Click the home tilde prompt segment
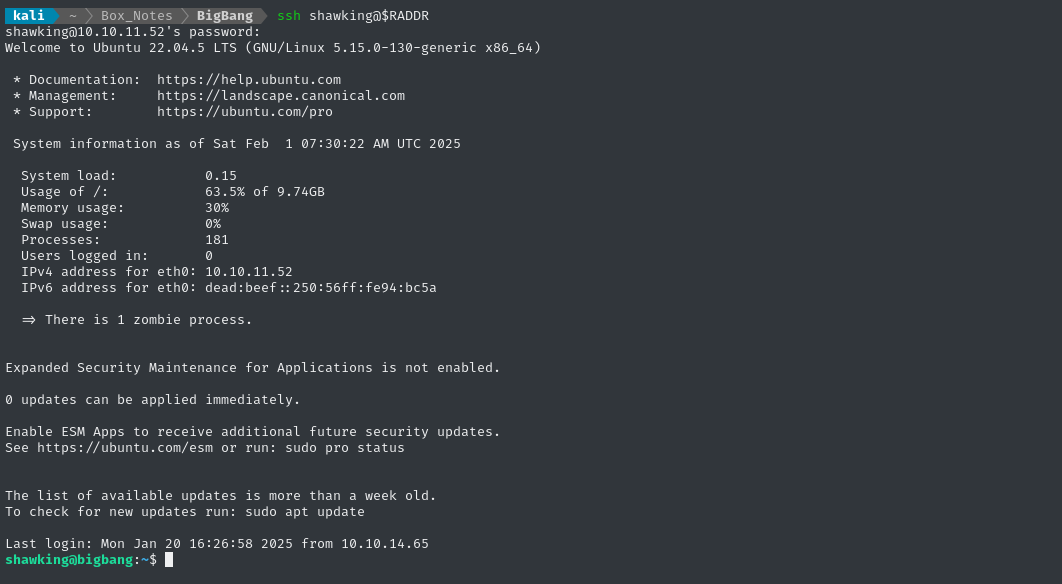 (73, 16)
